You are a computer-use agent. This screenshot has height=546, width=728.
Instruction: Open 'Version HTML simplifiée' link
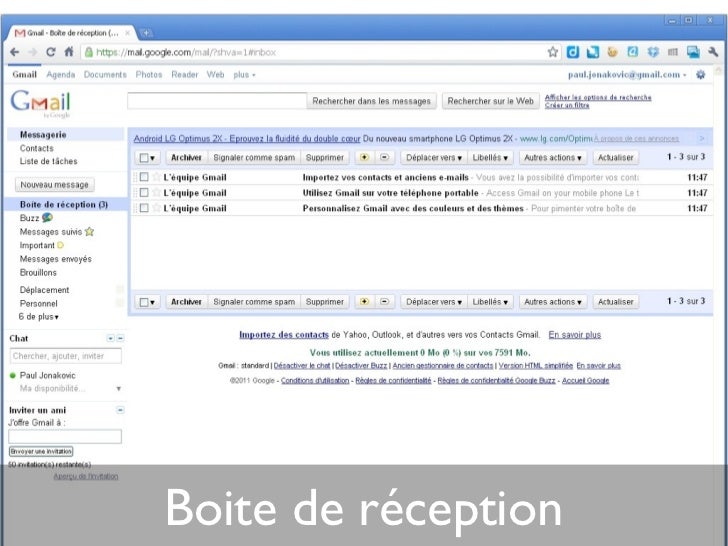pyautogui.click(x=535, y=366)
